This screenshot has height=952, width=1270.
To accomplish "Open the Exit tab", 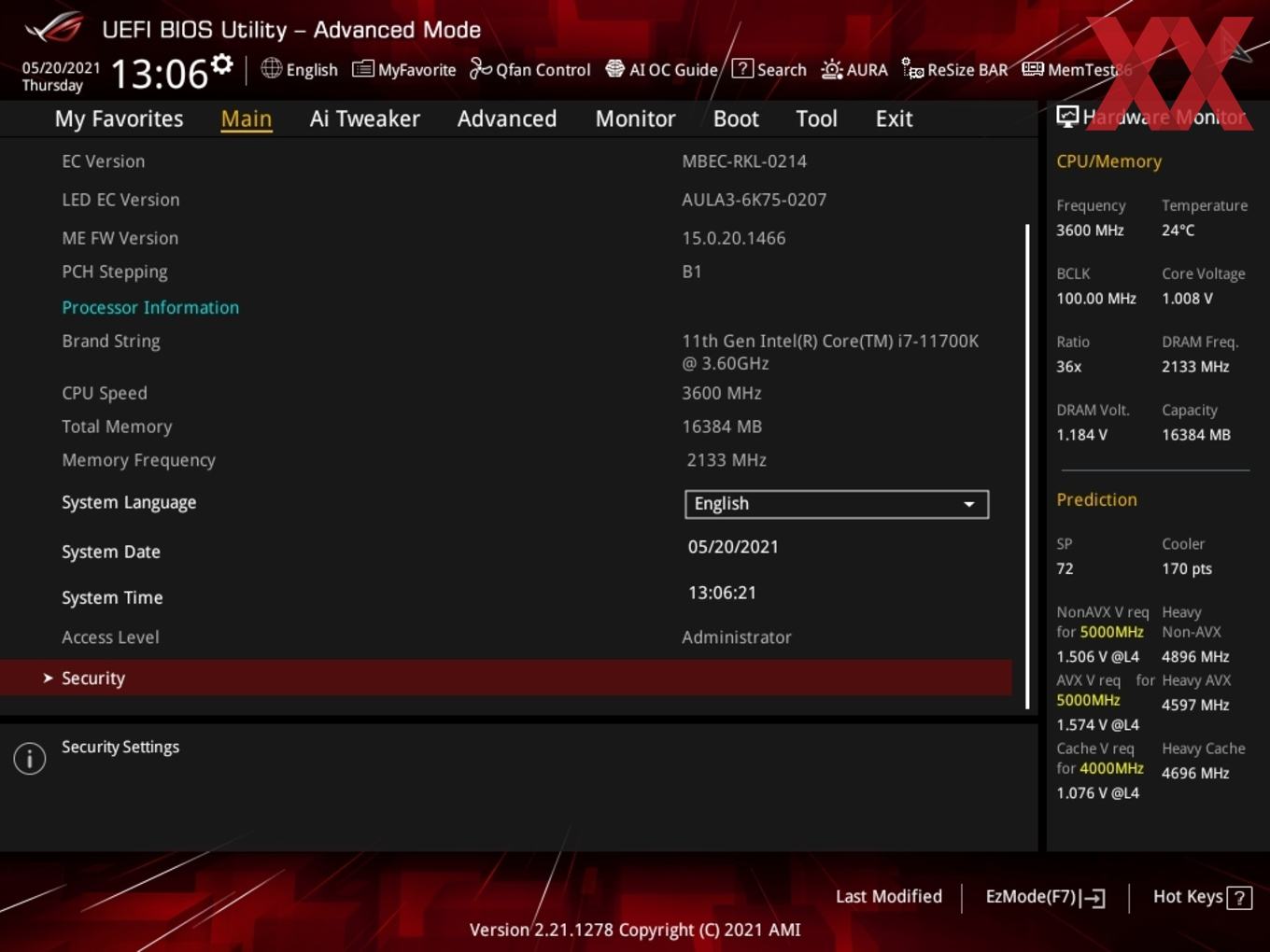I will pos(894,119).
